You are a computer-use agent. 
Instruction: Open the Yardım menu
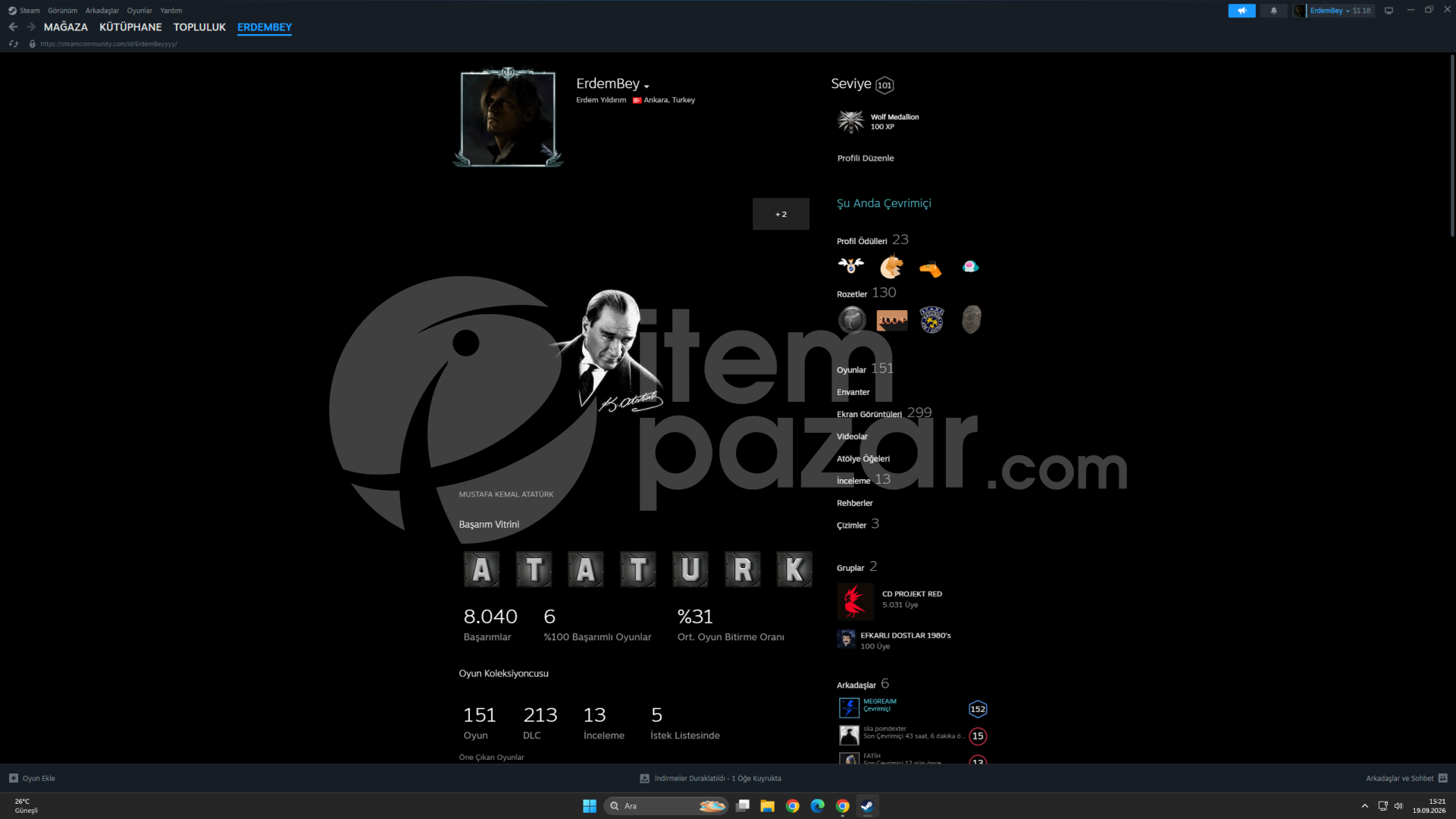click(x=171, y=11)
